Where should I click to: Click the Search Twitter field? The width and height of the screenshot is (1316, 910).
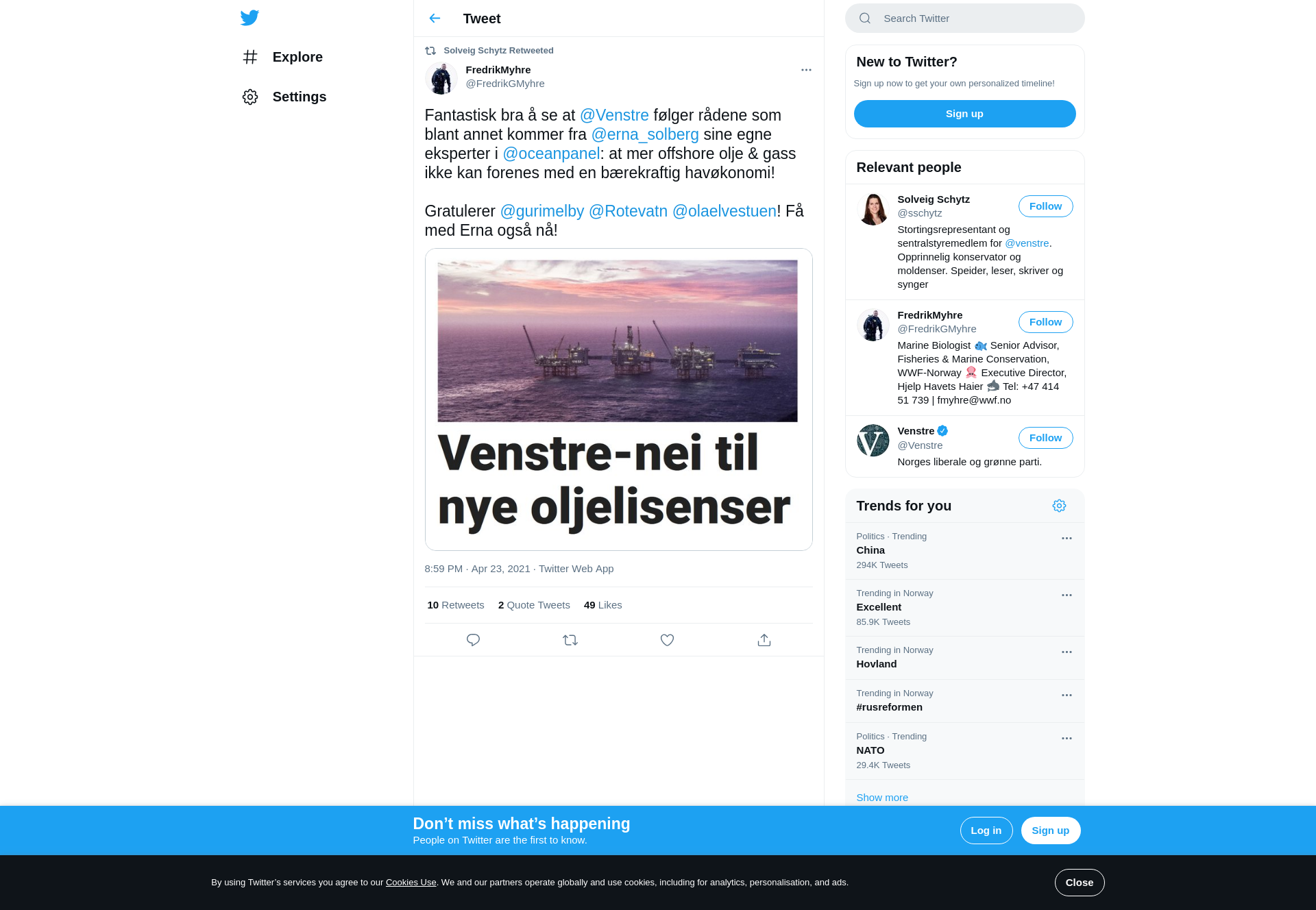(964, 19)
